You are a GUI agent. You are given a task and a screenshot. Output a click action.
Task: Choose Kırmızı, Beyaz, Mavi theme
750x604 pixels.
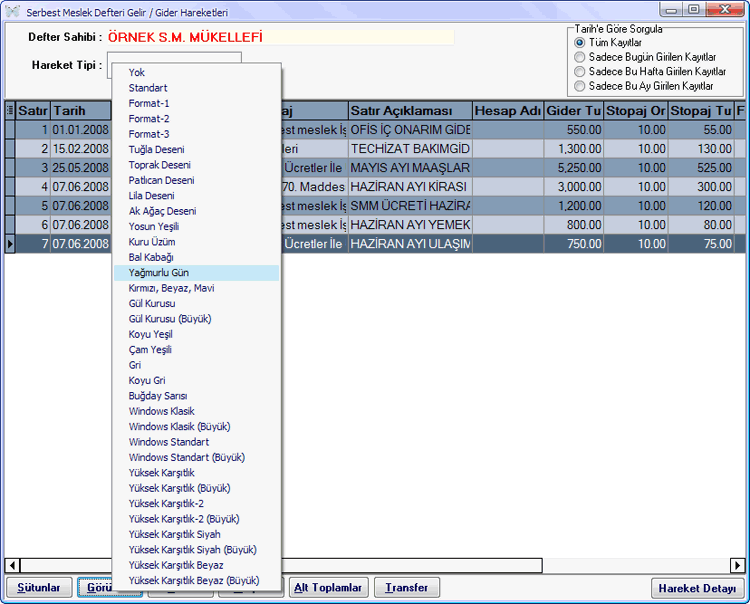pyautogui.click(x=197, y=288)
